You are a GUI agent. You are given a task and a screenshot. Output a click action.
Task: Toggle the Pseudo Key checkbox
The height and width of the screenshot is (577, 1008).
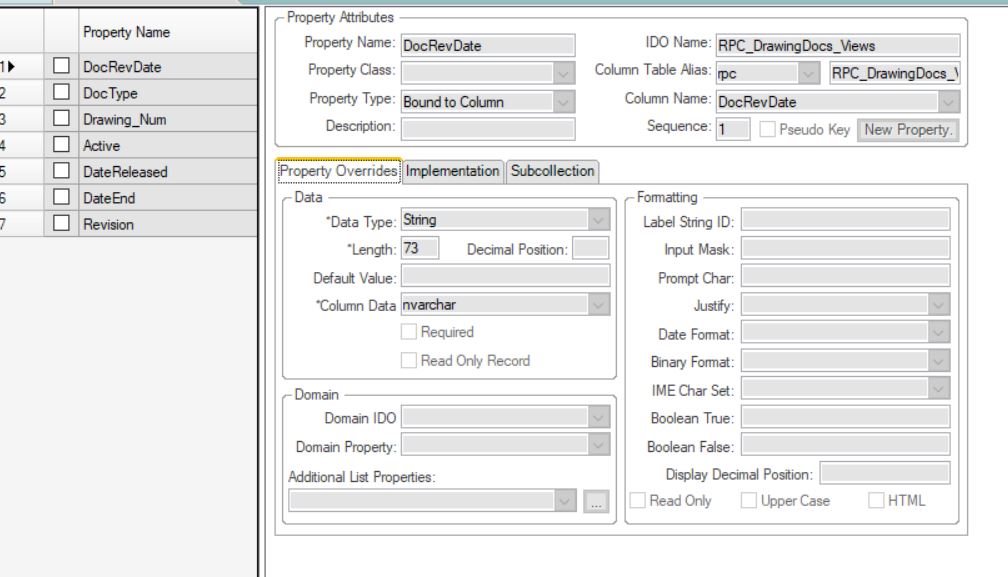point(767,129)
